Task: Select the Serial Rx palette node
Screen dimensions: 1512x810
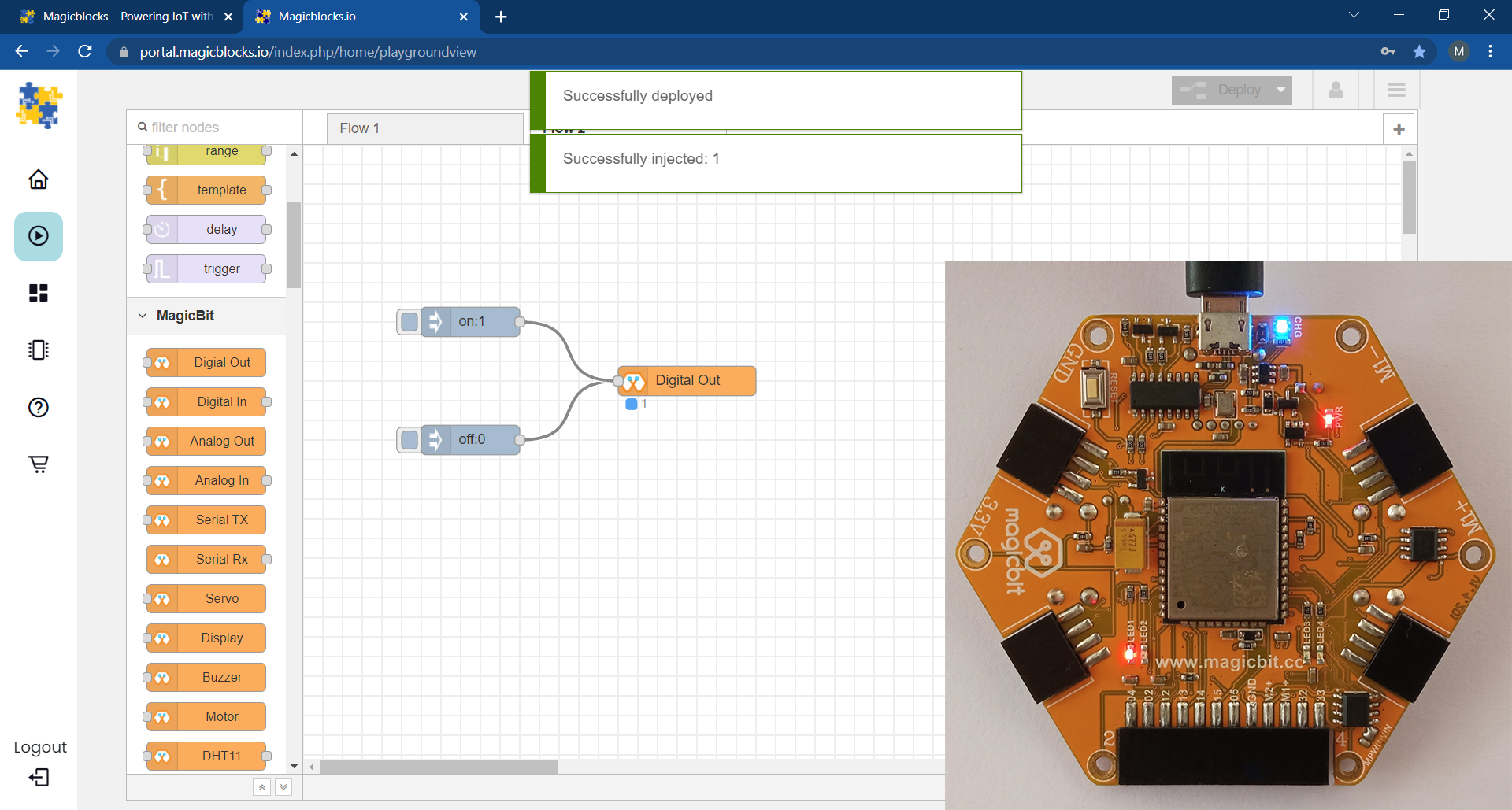Action: click(206, 559)
